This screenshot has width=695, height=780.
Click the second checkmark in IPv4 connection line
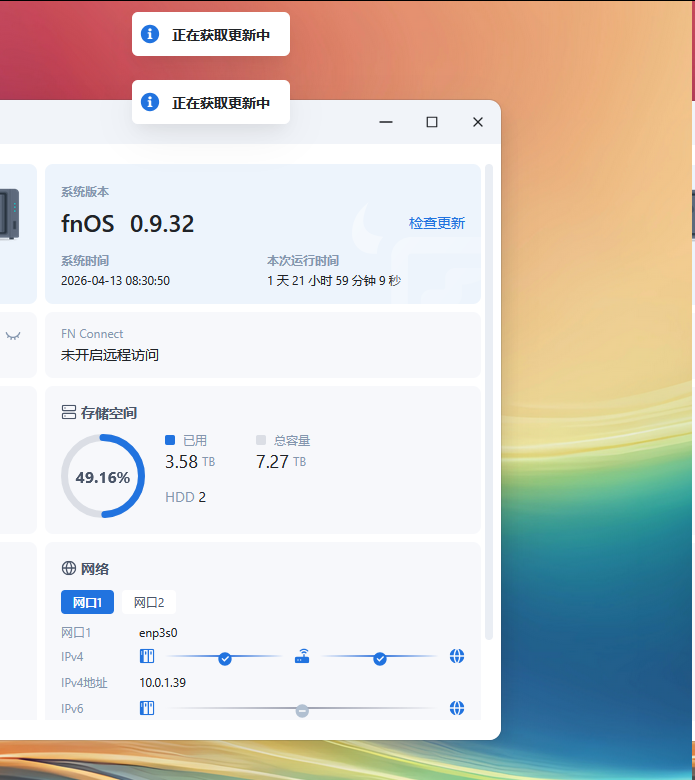click(x=380, y=659)
